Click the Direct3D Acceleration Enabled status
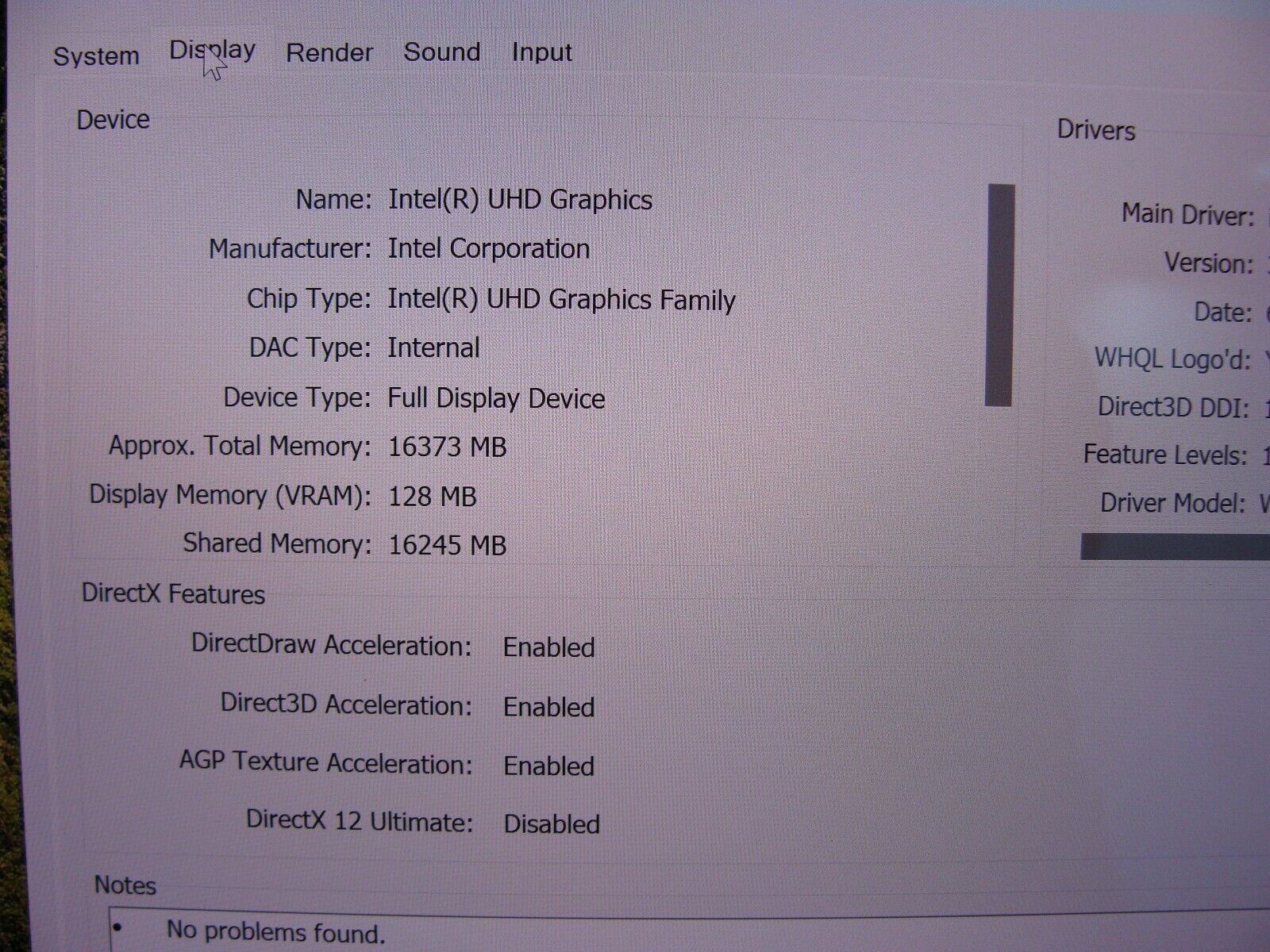Image resolution: width=1270 pixels, height=952 pixels. tap(548, 707)
